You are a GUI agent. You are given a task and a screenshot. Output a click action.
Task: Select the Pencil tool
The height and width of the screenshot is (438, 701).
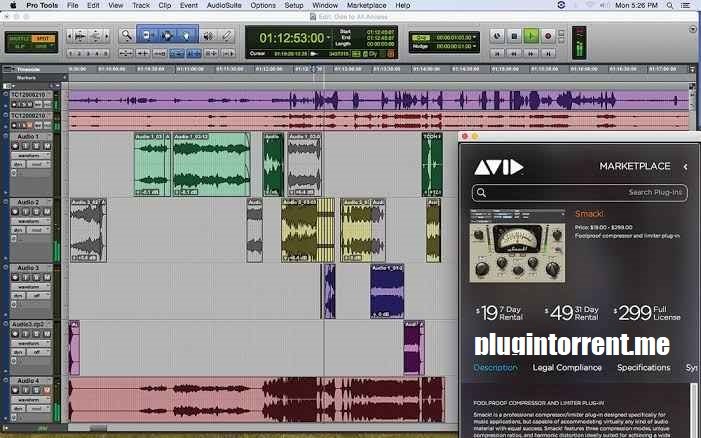(x=227, y=36)
